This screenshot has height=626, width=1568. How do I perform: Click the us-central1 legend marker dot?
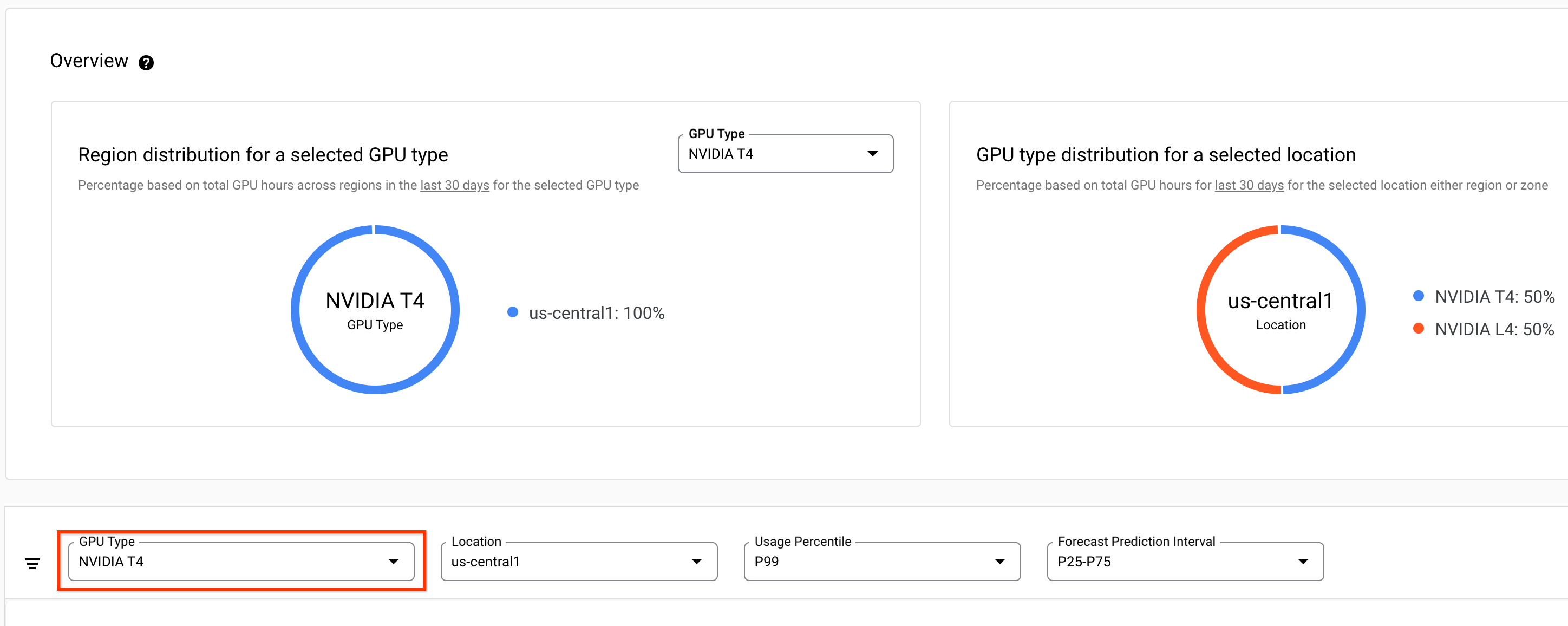click(x=513, y=312)
